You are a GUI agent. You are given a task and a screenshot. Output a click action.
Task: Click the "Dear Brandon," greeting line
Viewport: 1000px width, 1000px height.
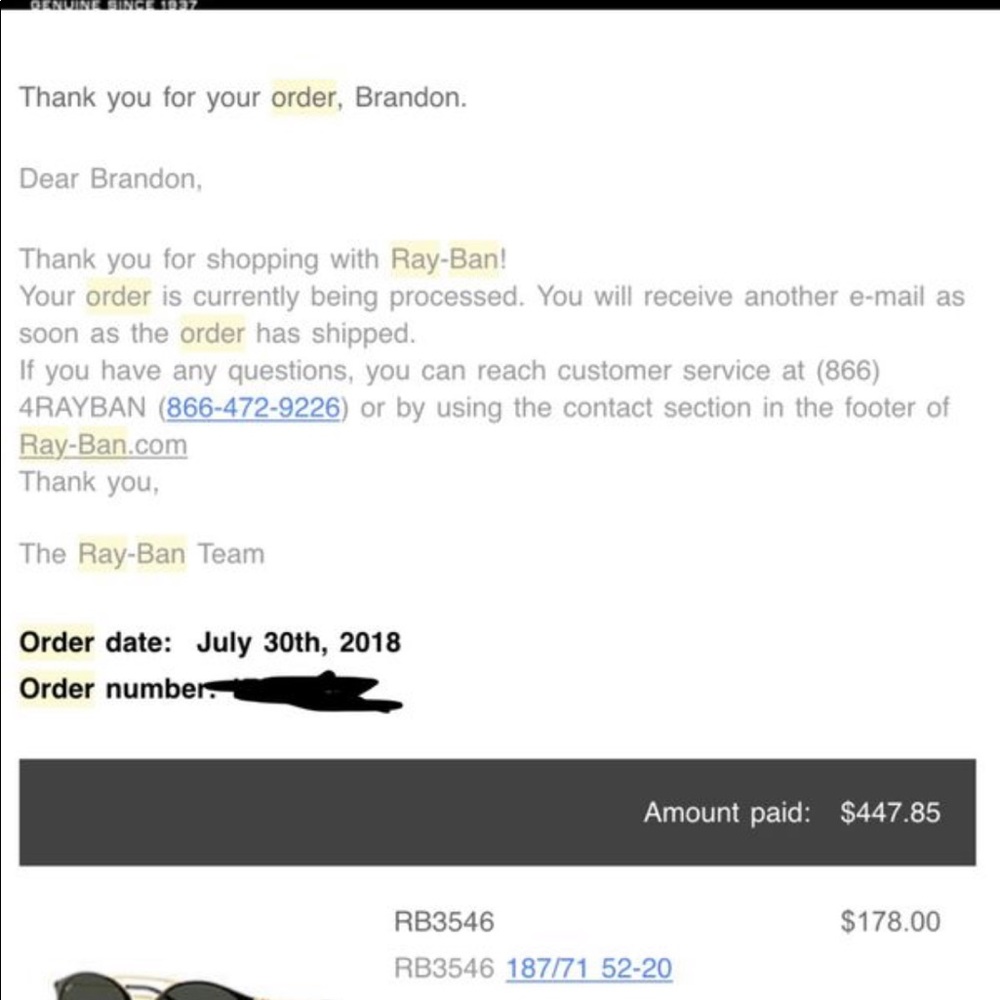(110, 179)
